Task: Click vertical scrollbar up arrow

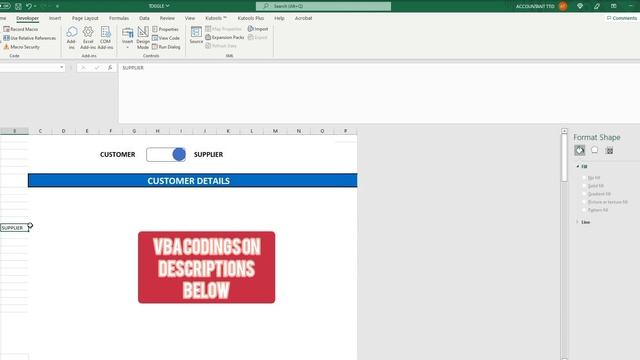Action: 564,131
